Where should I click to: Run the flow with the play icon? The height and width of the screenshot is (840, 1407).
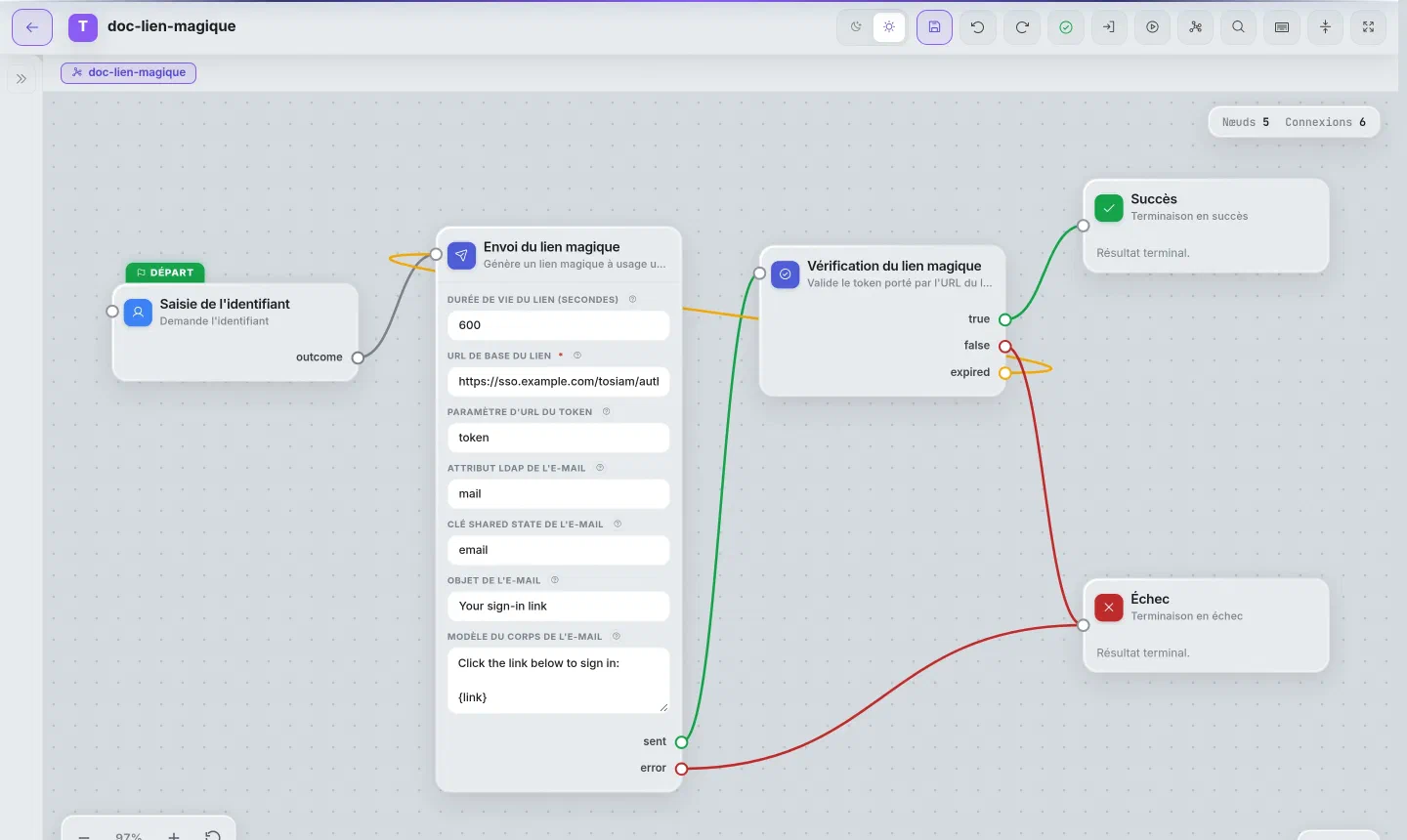[x=1153, y=27]
